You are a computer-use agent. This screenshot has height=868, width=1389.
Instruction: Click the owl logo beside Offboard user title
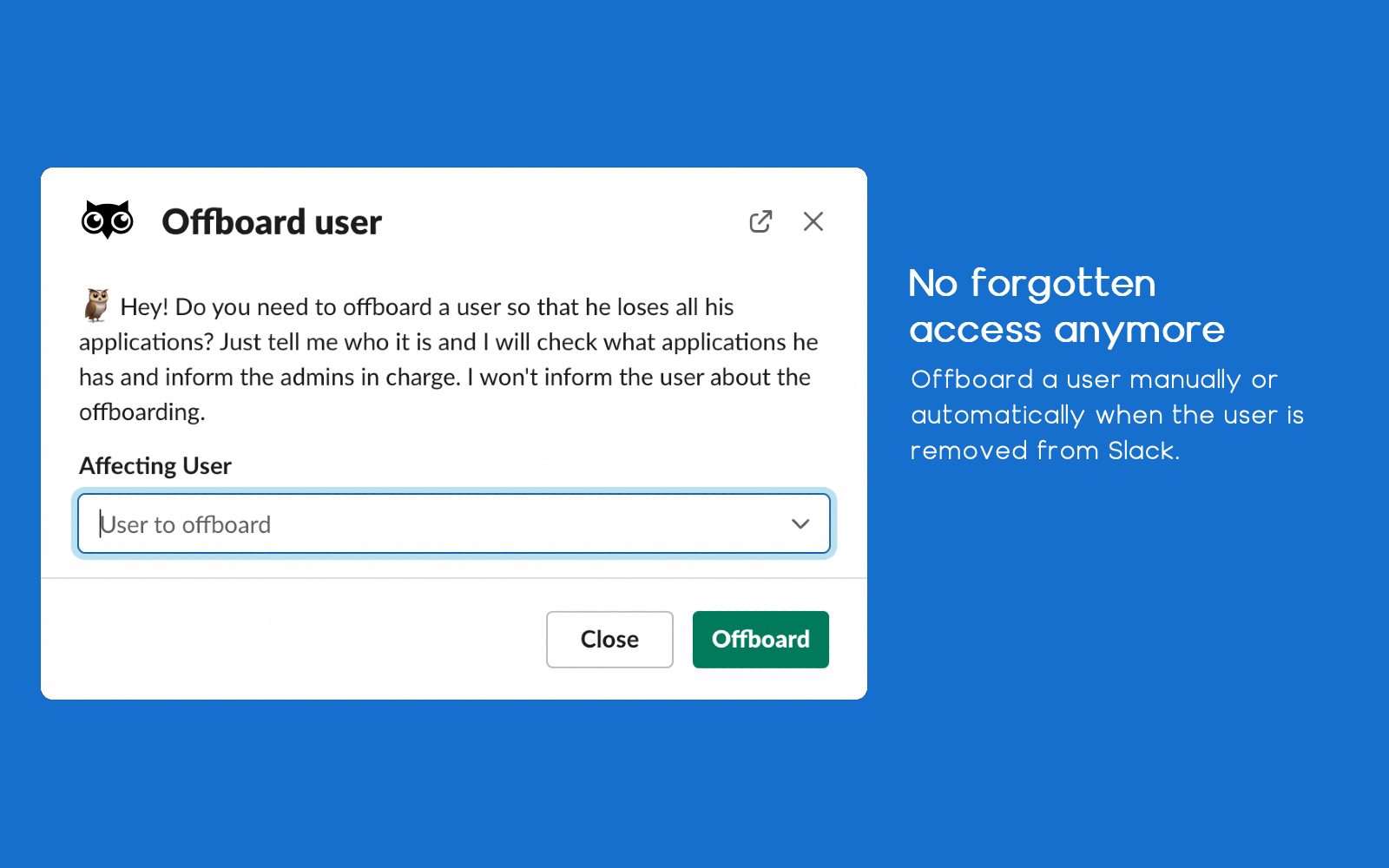[x=107, y=220]
